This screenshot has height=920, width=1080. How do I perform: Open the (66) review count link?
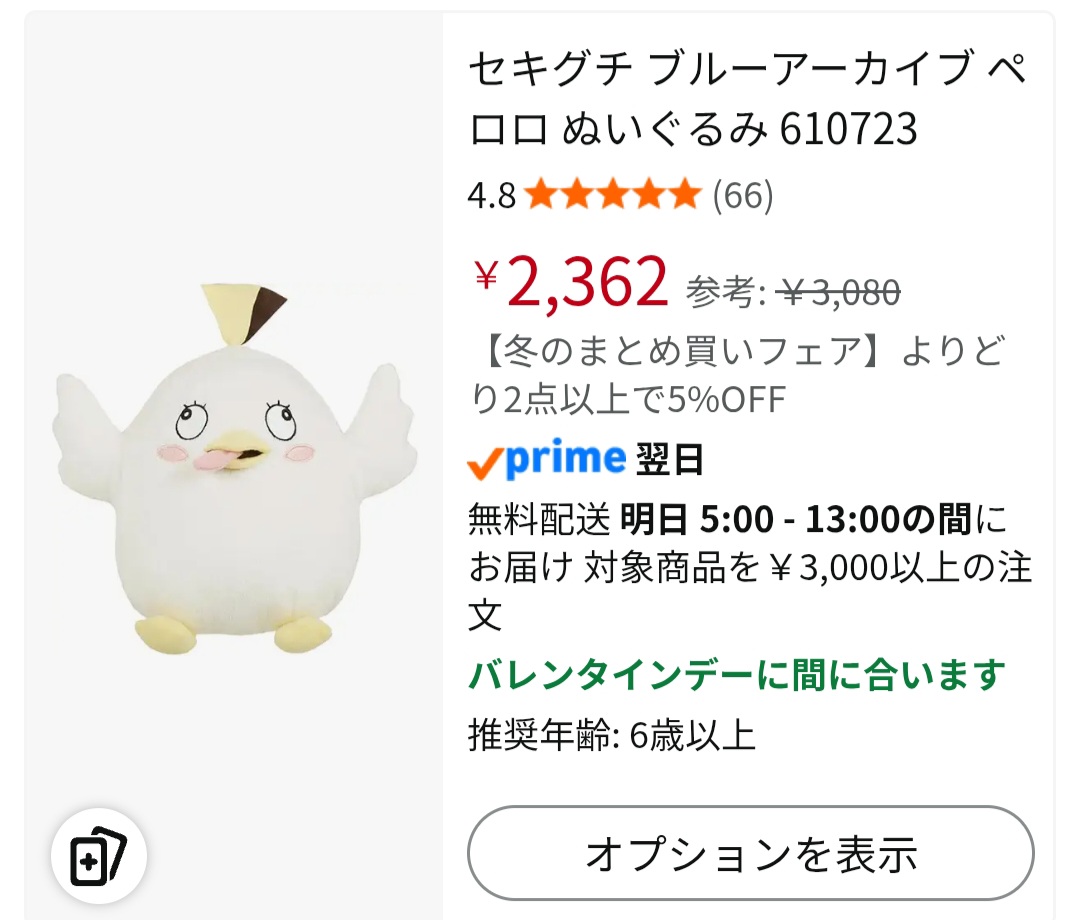[x=743, y=196]
